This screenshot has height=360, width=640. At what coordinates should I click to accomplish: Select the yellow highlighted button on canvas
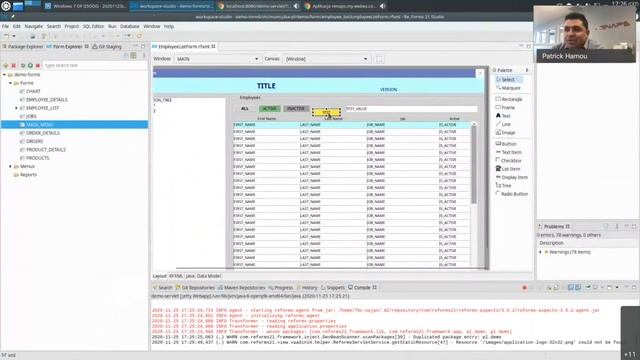[x=327, y=112]
